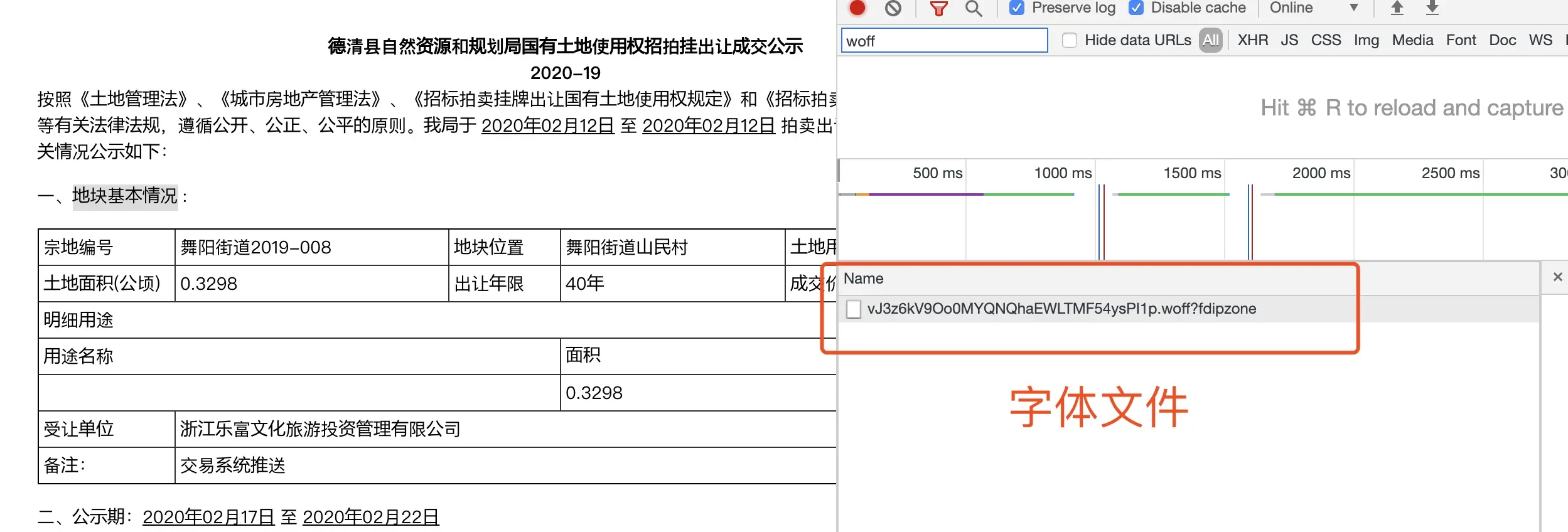Screen dimensions: 1568x532
Task: Click the page title 德清县自然资源和规划局 heading
Action: pyautogui.click(x=565, y=46)
